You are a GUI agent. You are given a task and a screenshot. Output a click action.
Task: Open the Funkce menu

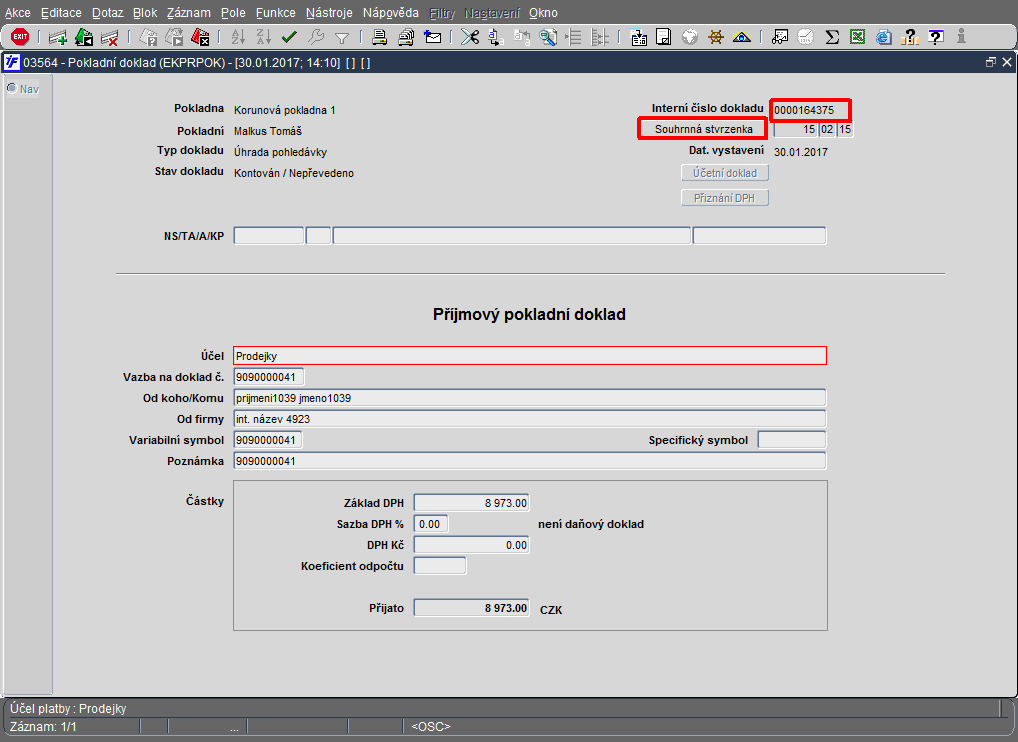click(x=275, y=13)
